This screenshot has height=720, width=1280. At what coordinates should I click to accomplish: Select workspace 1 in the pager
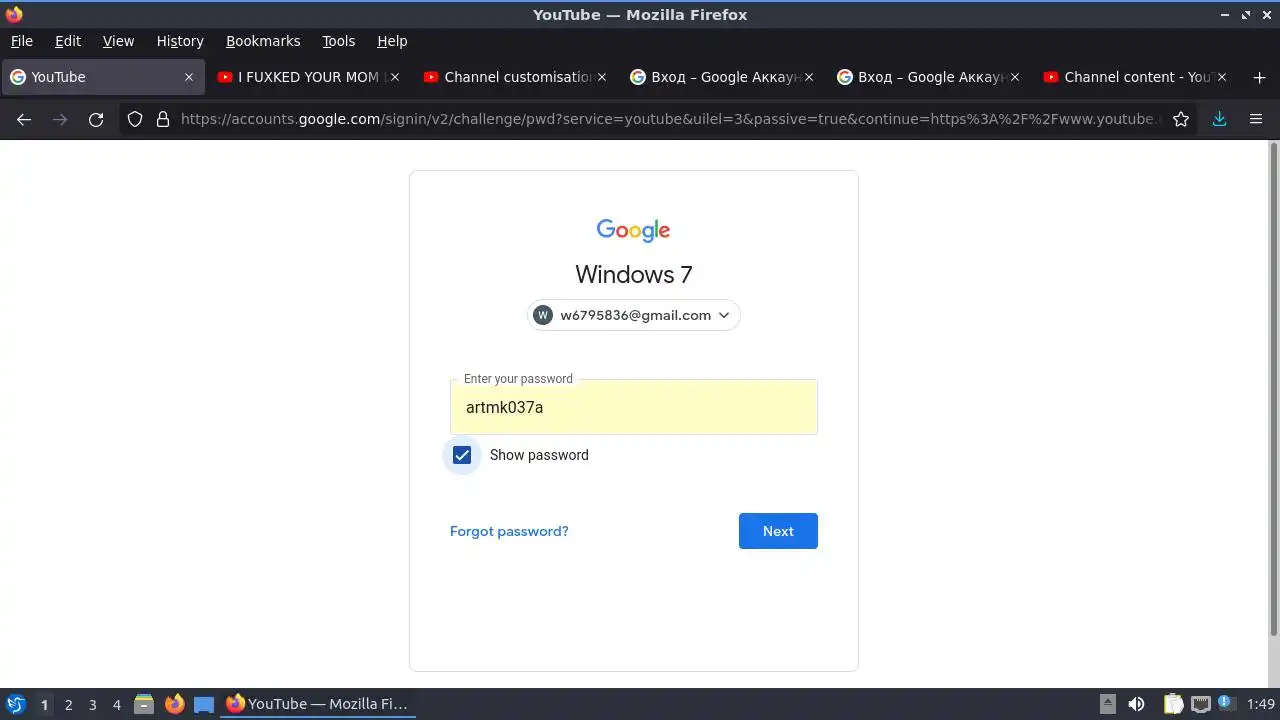pos(44,704)
